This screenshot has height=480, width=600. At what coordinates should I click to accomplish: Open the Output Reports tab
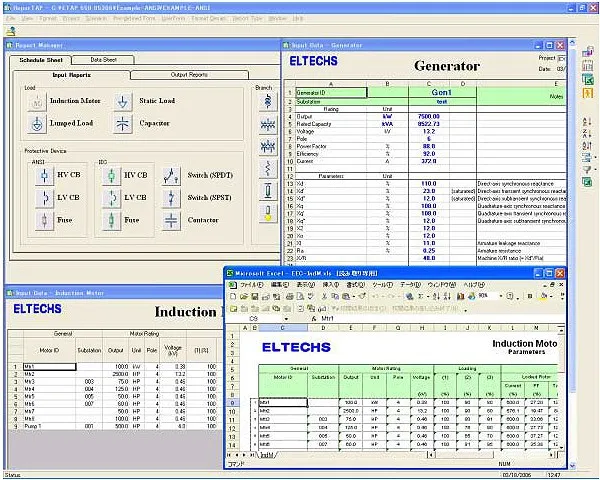pos(189,75)
